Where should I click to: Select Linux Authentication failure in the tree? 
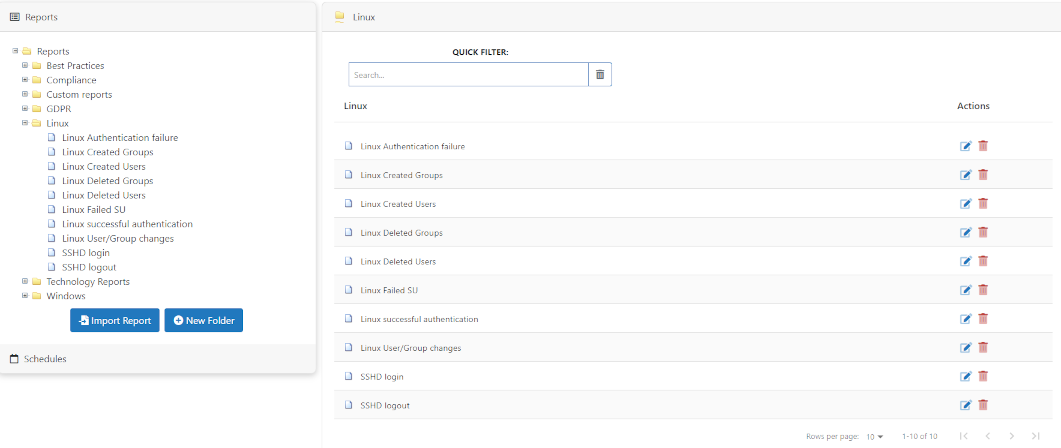[x=120, y=137]
